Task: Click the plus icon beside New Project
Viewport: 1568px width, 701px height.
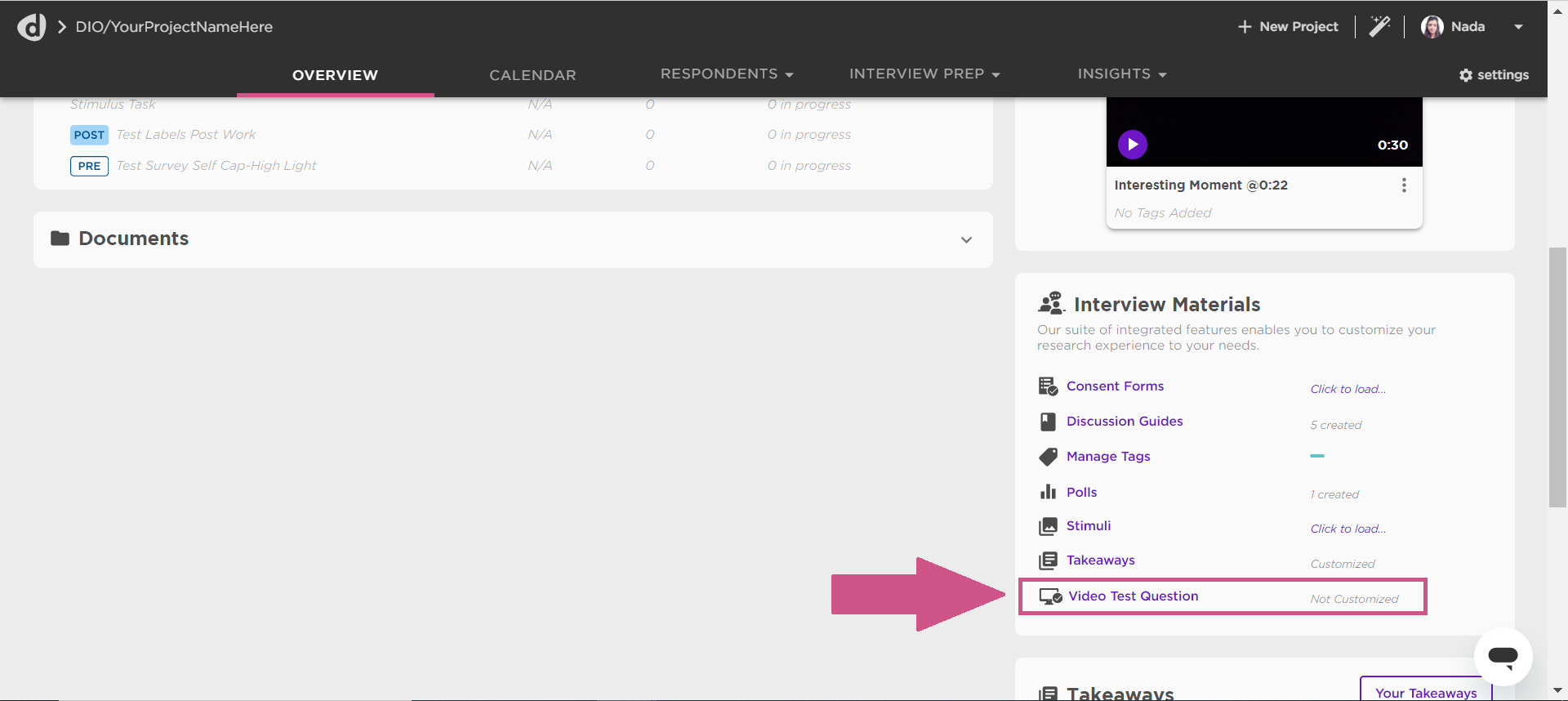Action: (1245, 27)
